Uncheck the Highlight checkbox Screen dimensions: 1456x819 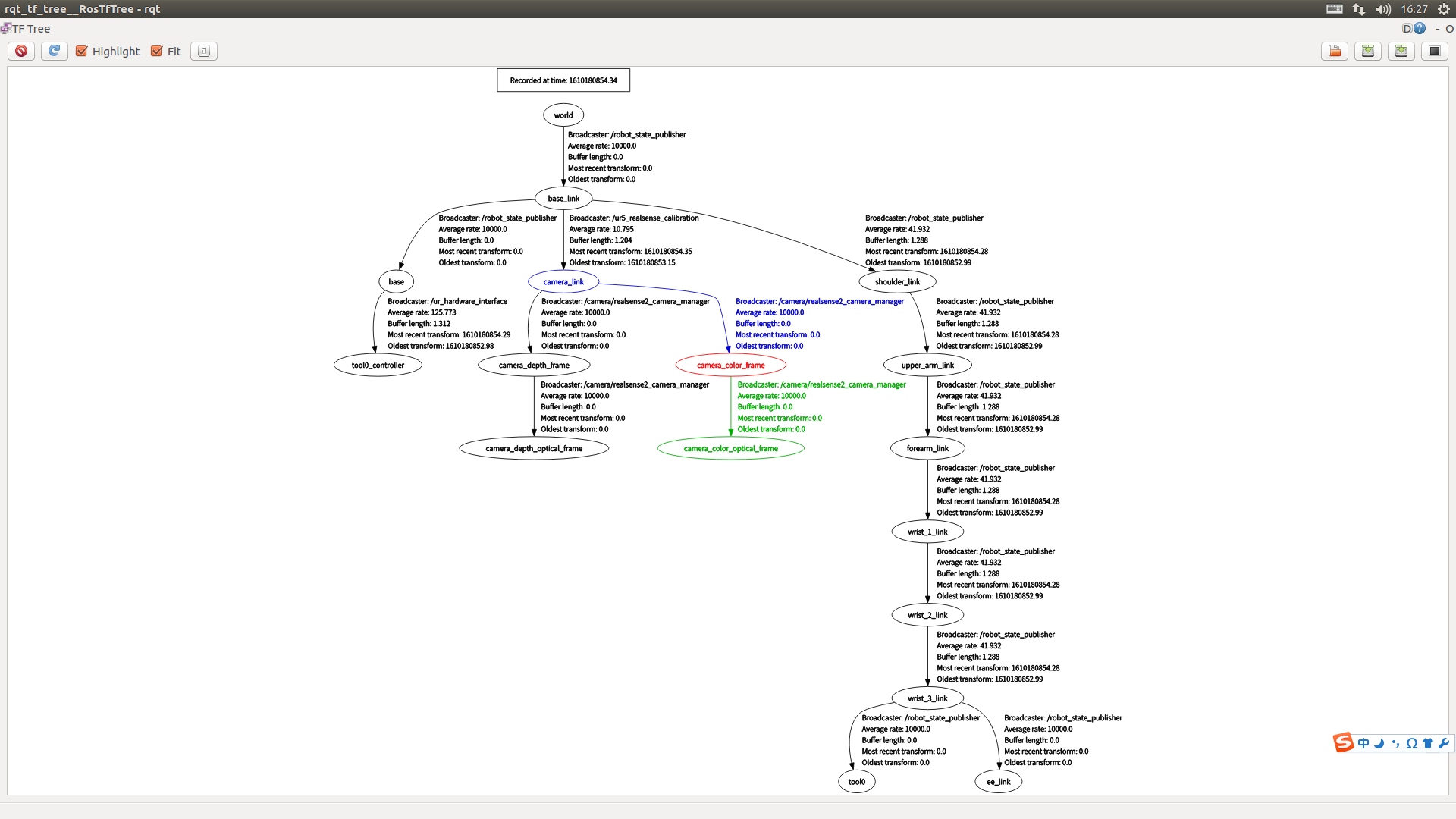coord(82,51)
